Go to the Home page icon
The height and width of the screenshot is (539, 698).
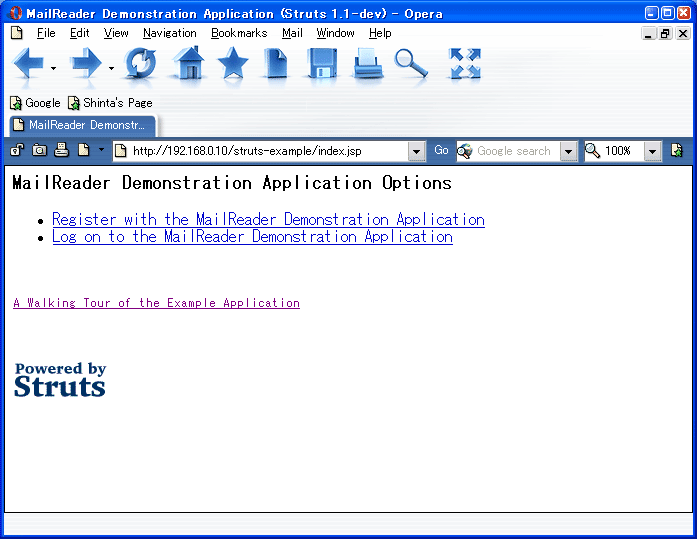[x=188, y=64]
